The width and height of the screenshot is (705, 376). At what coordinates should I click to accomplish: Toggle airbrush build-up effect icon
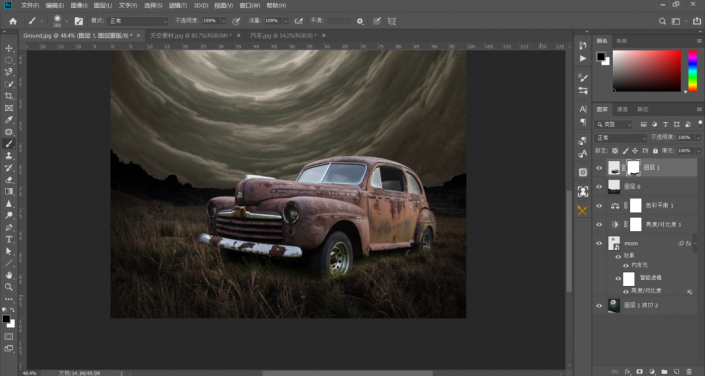click(299, 21)
